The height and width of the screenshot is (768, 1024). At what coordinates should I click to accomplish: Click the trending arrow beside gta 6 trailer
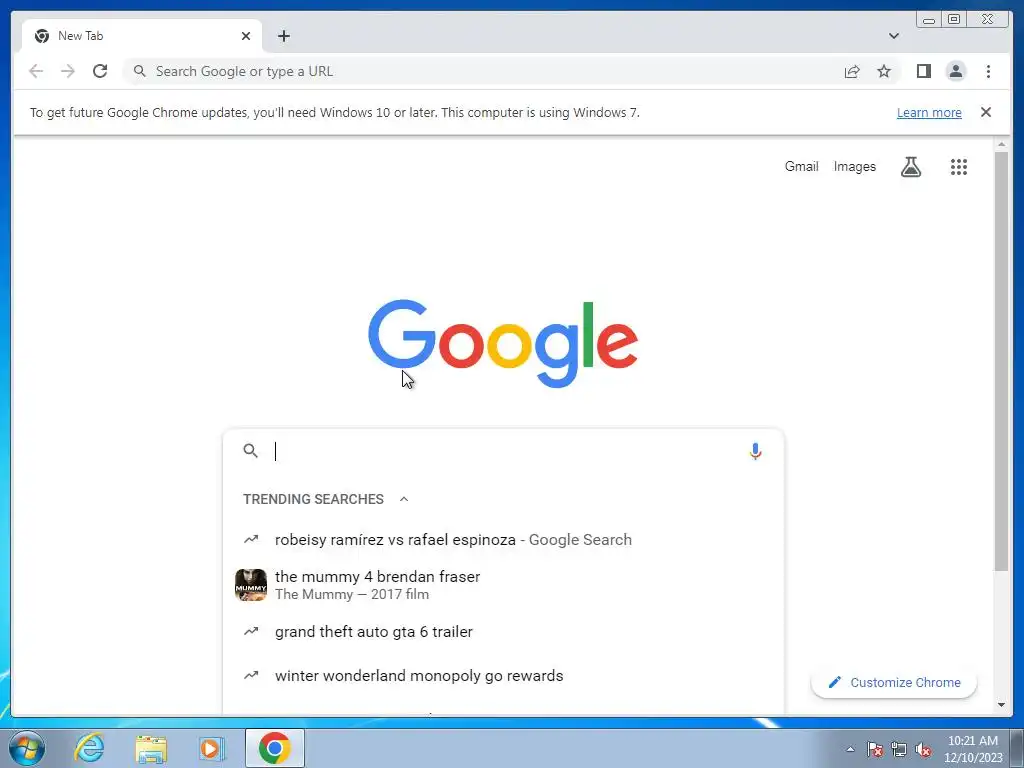[x=251, y=632]
